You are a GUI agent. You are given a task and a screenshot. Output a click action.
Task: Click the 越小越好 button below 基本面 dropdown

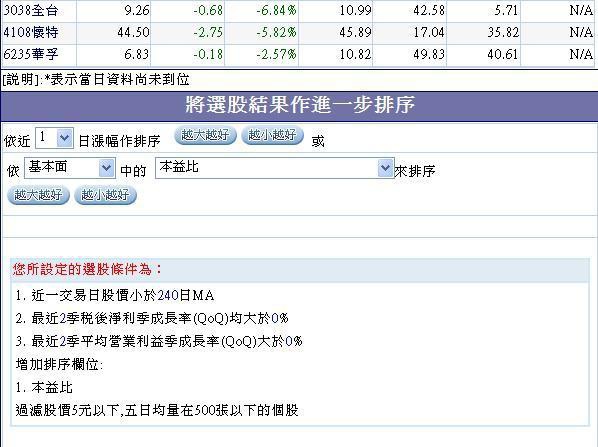pyautogui.click(x=105, y=195)
